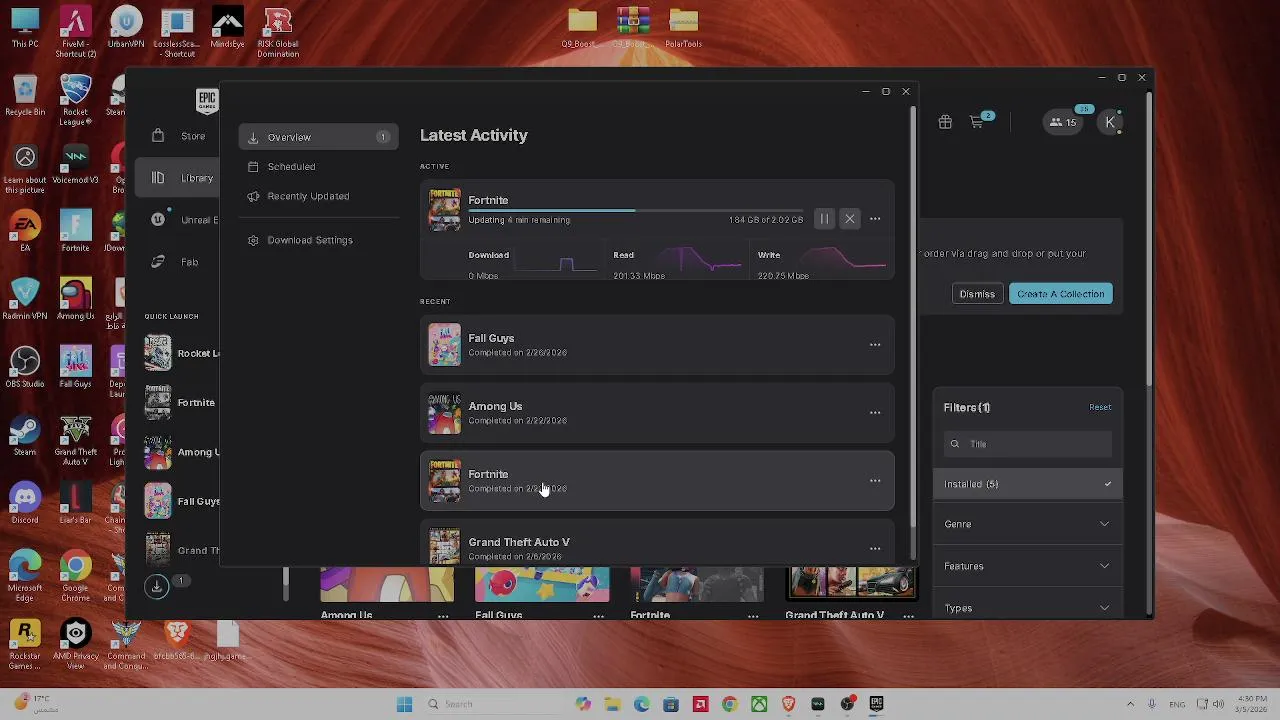1280x720 pixels.
Task: Expand the Features filter
Action: pos(1028,566)
